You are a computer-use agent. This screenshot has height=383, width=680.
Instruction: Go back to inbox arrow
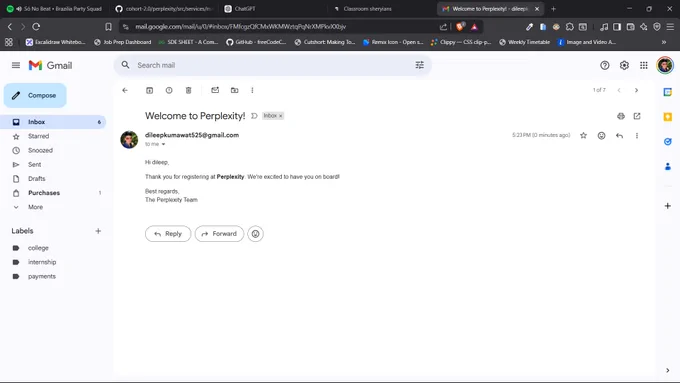(x=125, y=90)
